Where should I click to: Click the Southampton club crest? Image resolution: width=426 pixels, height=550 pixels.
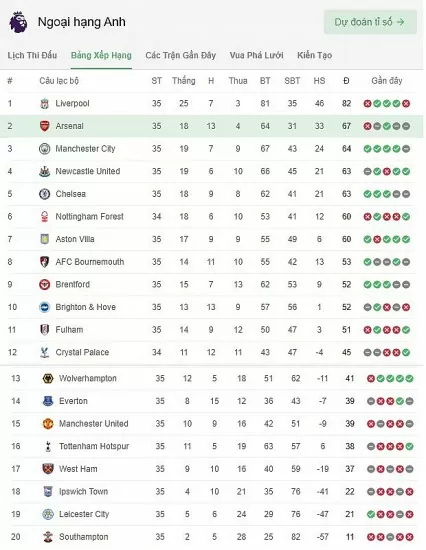tap(48, 537)
